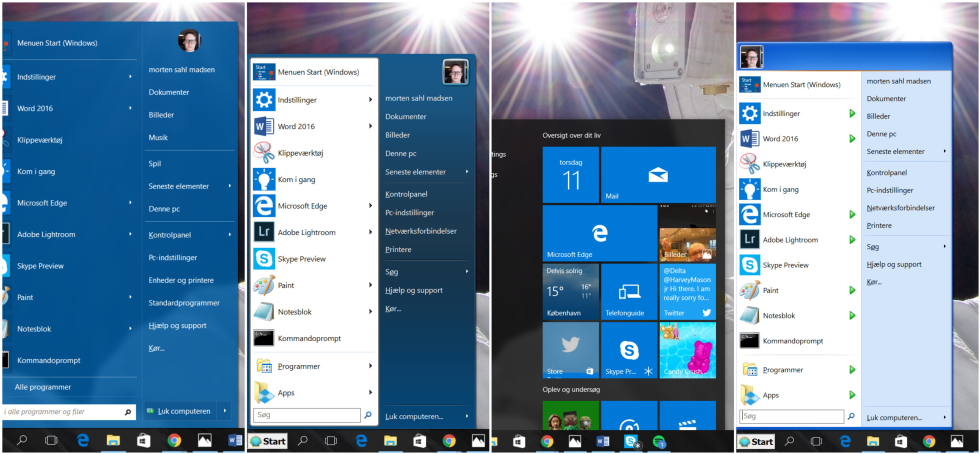Launch the large Microsoft Edge tile
The height and width of the screenshot is (454, 980).
pos(599,233)
